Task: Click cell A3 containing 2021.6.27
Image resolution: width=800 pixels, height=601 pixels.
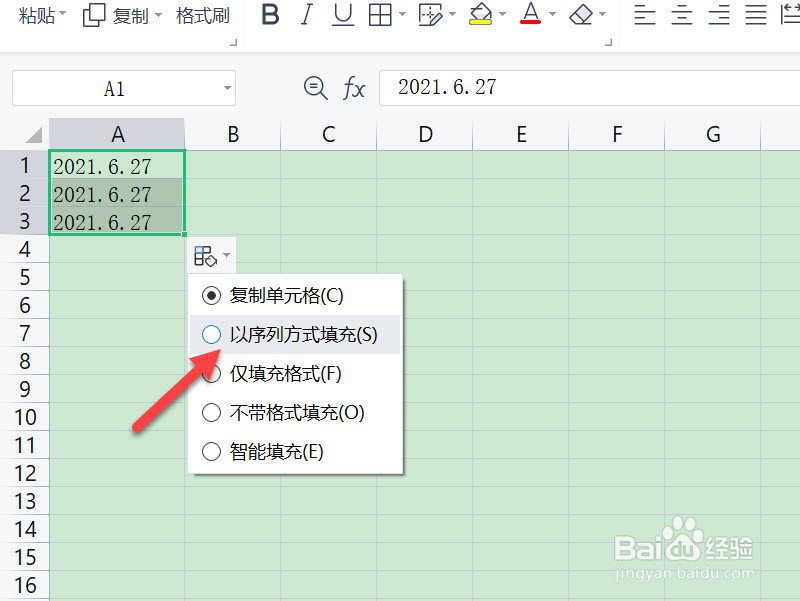Action: click(117, 221)
